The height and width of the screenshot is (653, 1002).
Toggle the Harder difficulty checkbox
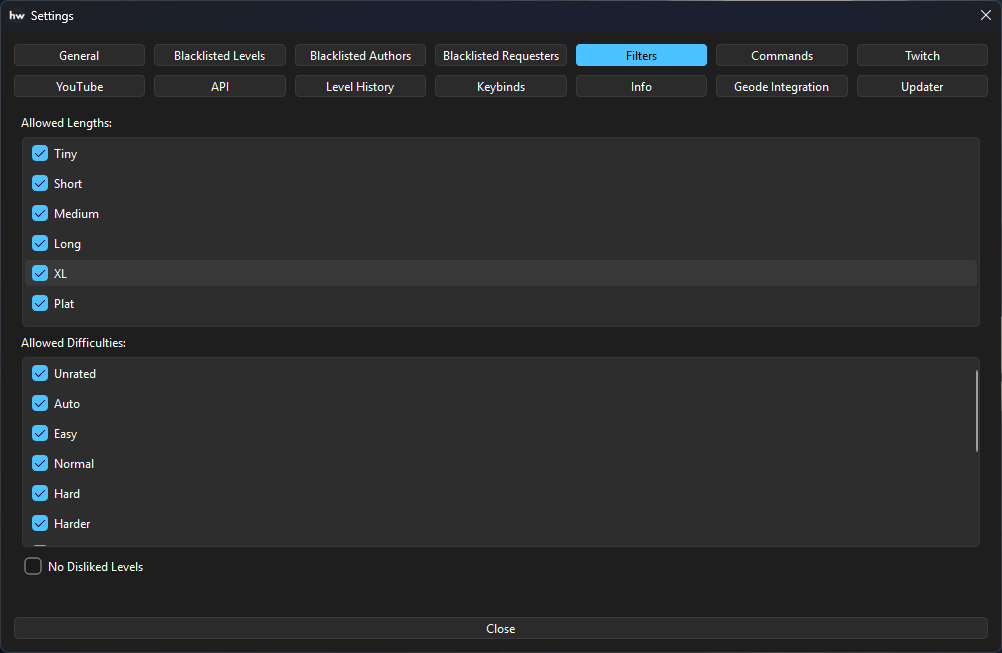[x=40, y=523]
